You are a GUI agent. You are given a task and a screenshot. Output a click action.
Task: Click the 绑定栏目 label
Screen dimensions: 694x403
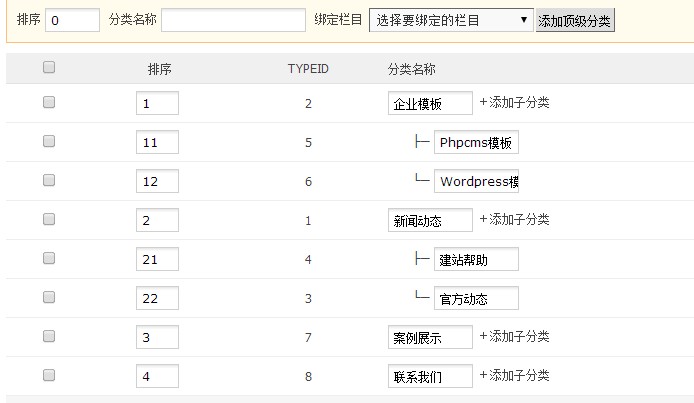338,19
